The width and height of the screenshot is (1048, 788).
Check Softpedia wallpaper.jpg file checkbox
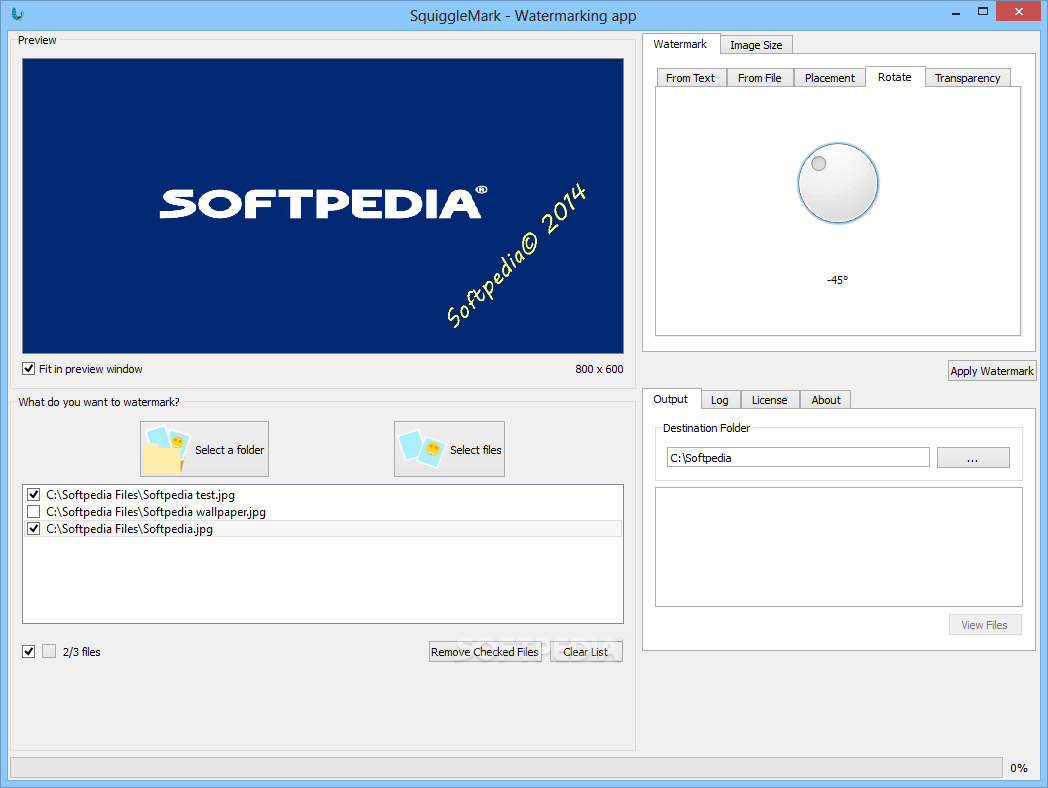[x=33, y=512]
